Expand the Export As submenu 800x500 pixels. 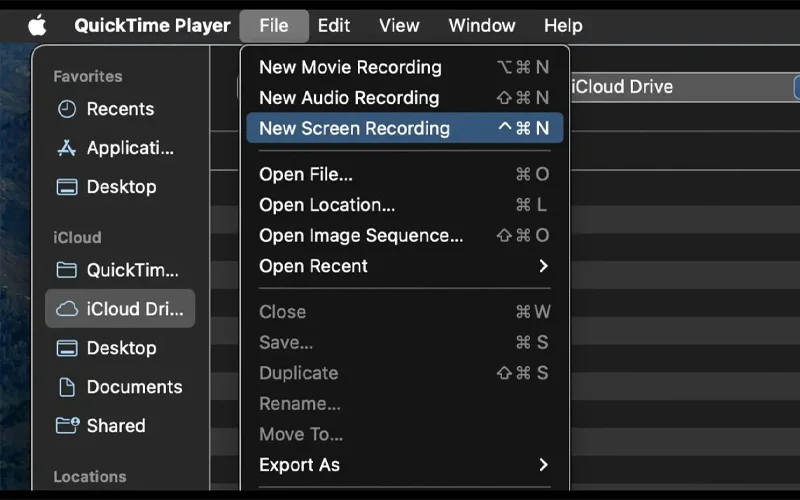tap(405, 465)
